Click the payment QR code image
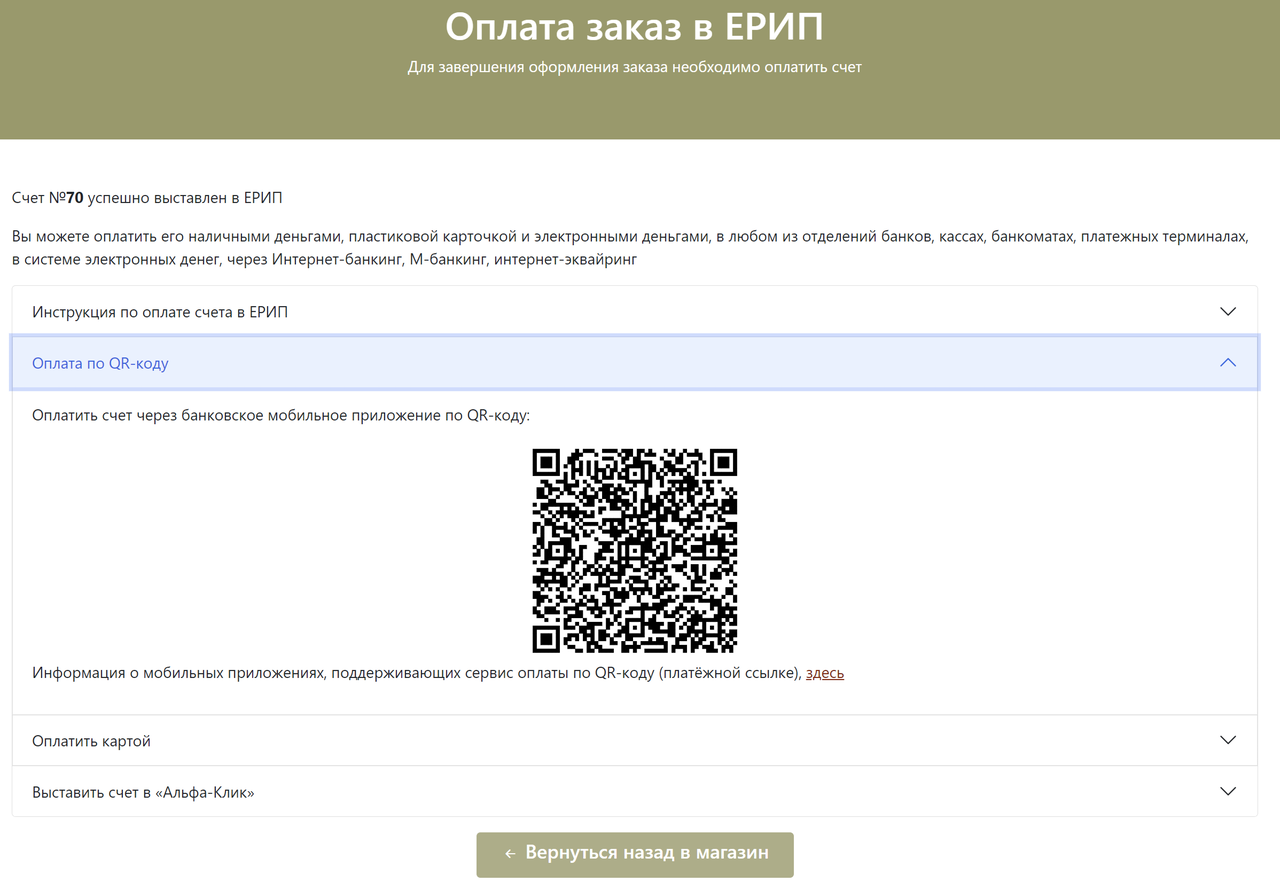 [635, 551]
